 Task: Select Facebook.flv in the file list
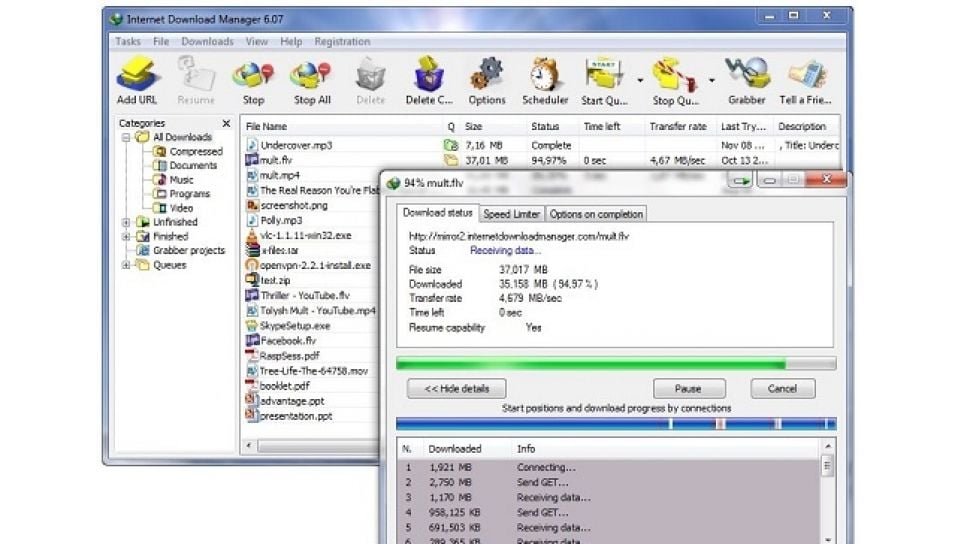[x=288, y=340]
